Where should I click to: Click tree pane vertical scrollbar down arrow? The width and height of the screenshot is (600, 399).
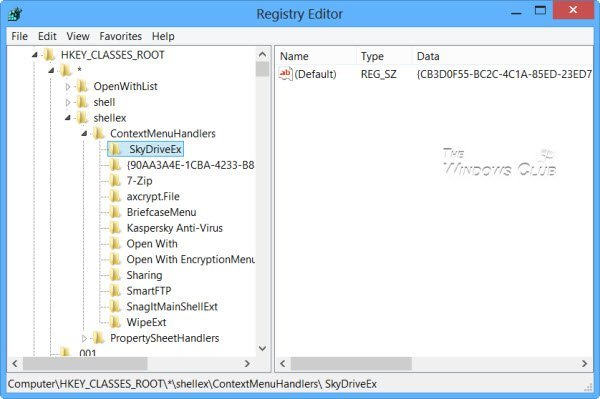coord(262,349)
